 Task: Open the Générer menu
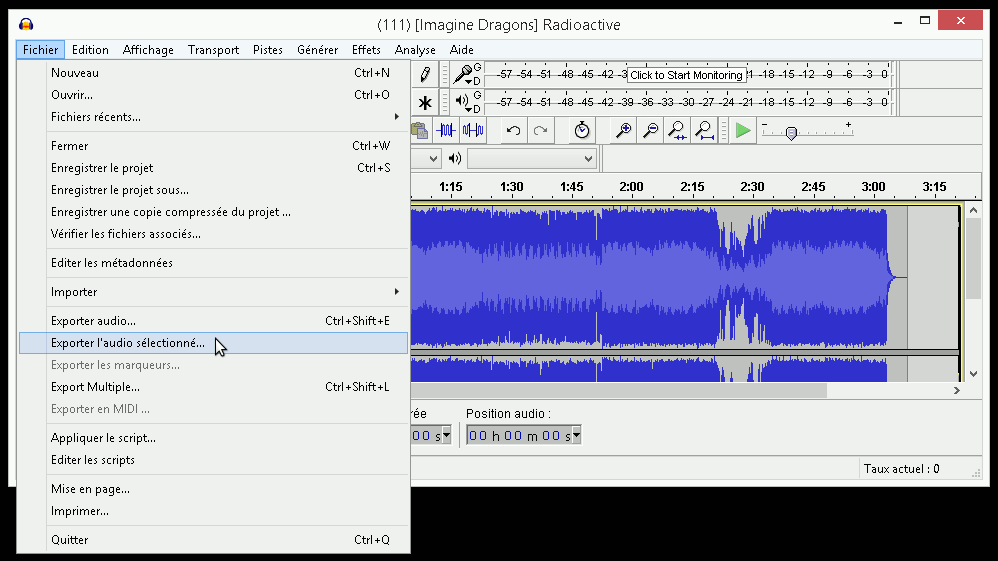(x=317, y=50)
